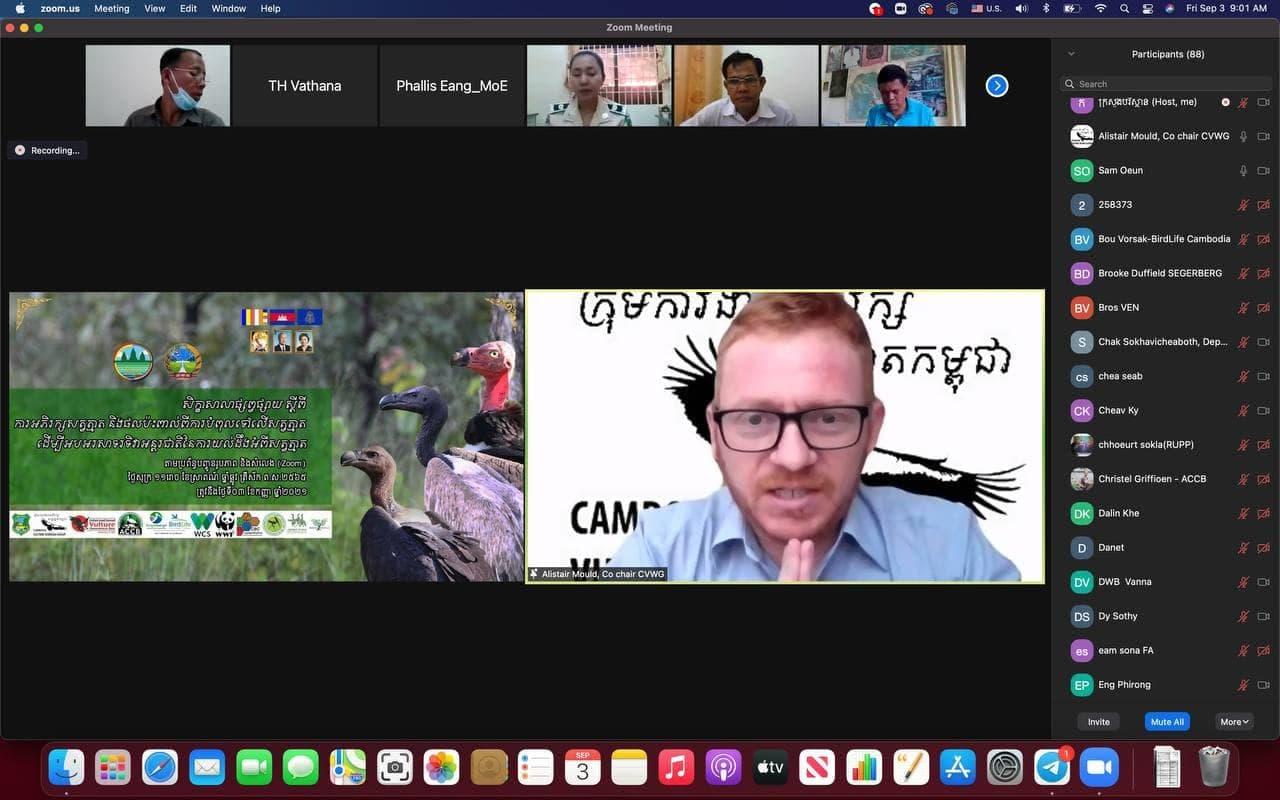Toggle chea seab's muted microphone
Screen dimensions: 1280x800
click(1243, 377)
